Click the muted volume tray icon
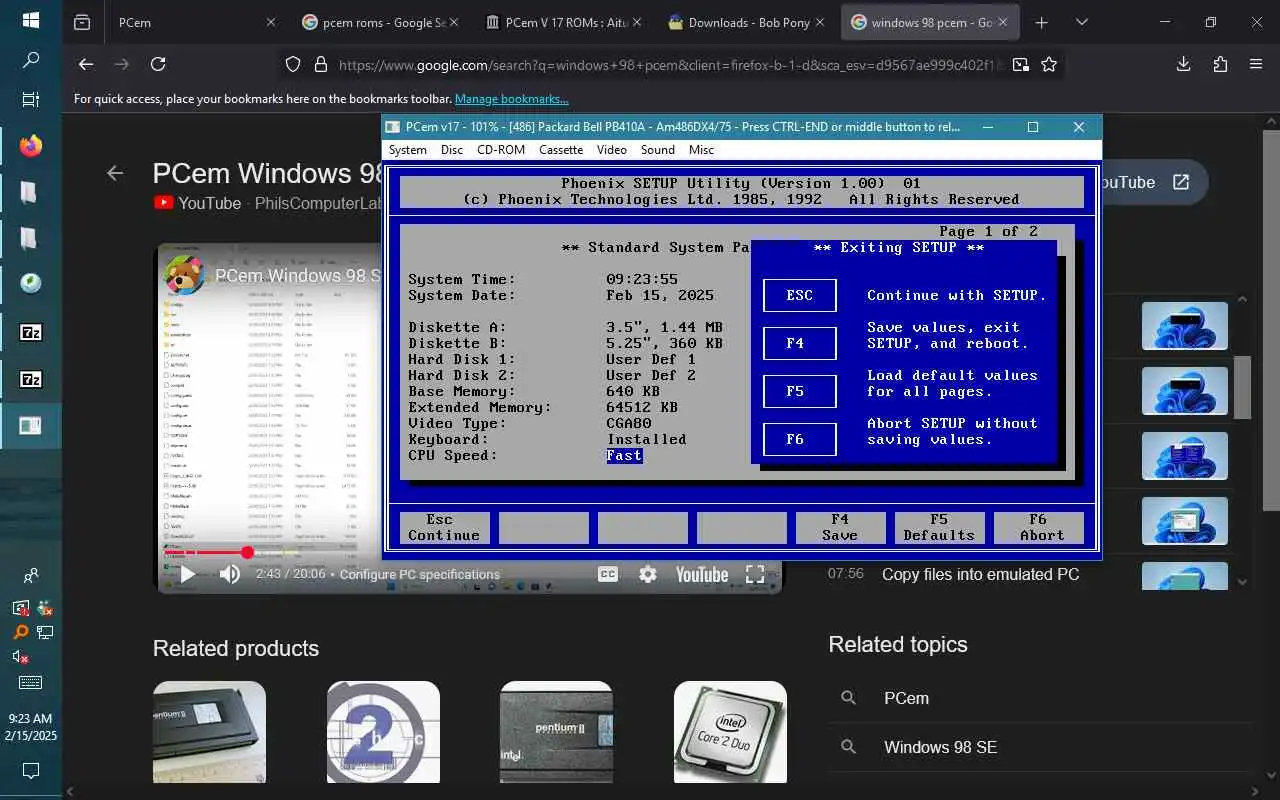 point(19,657)
